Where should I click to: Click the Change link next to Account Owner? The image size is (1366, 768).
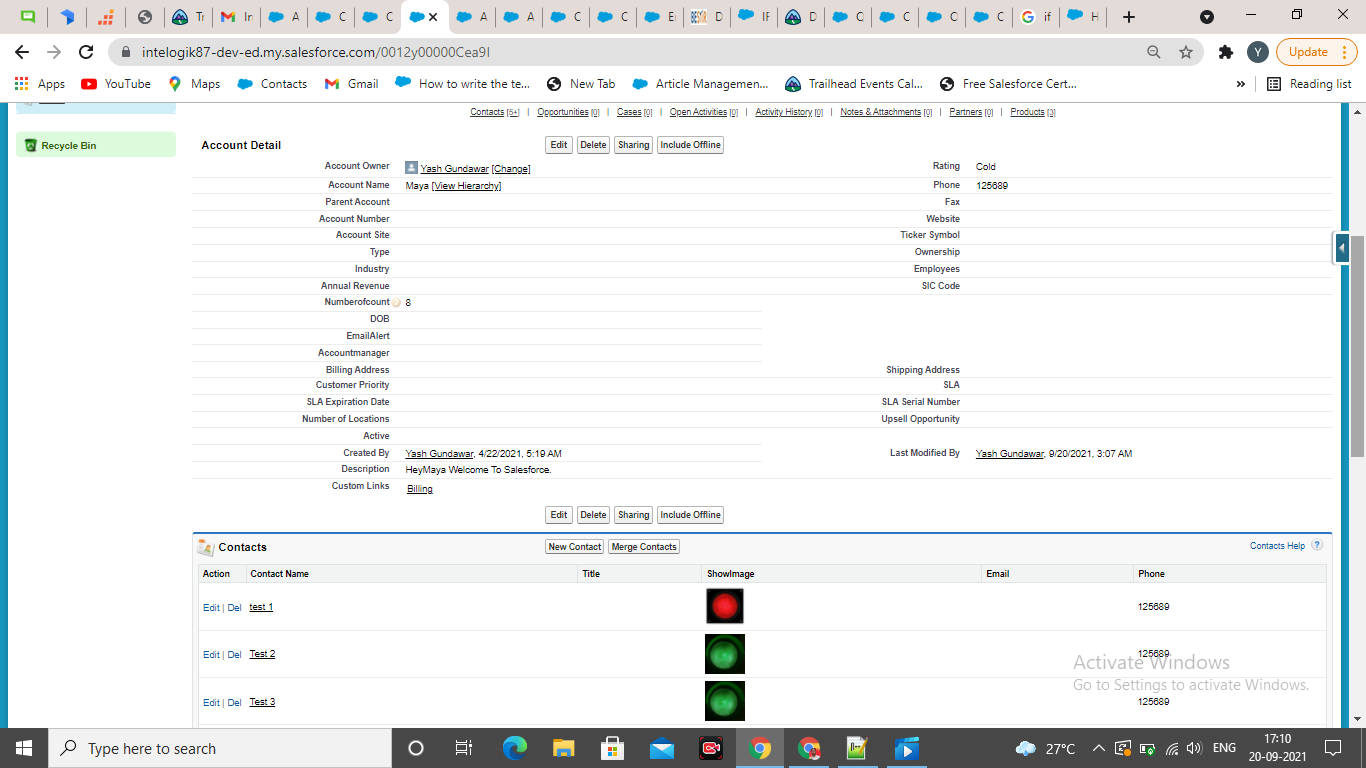[511, 169]
